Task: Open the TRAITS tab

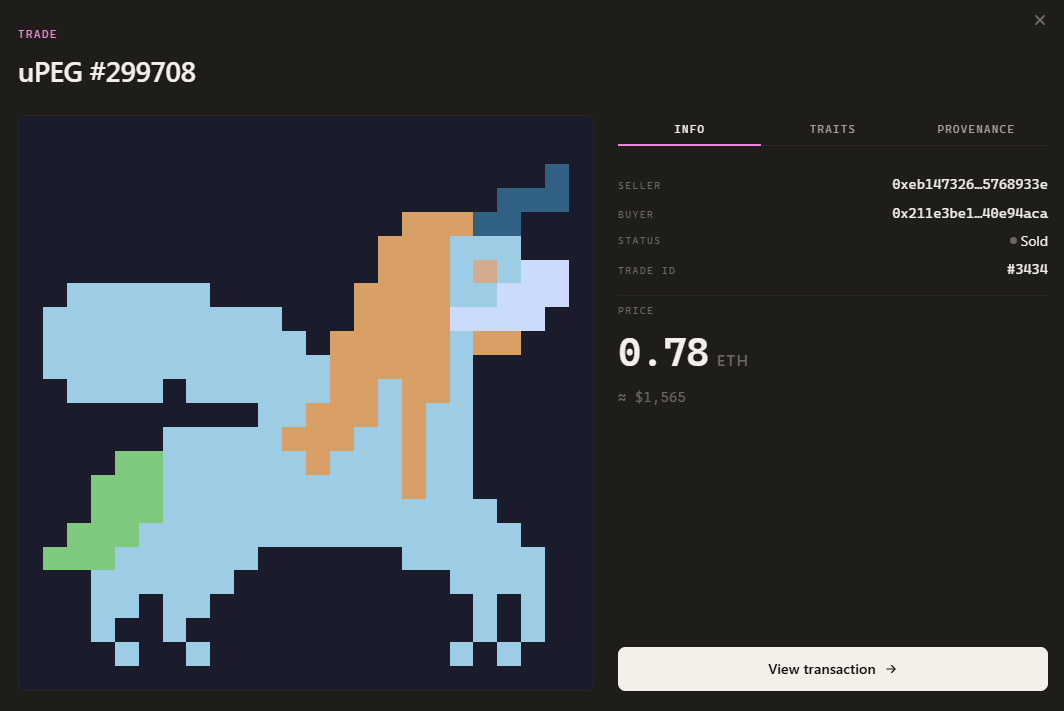Action: [832, 129]
